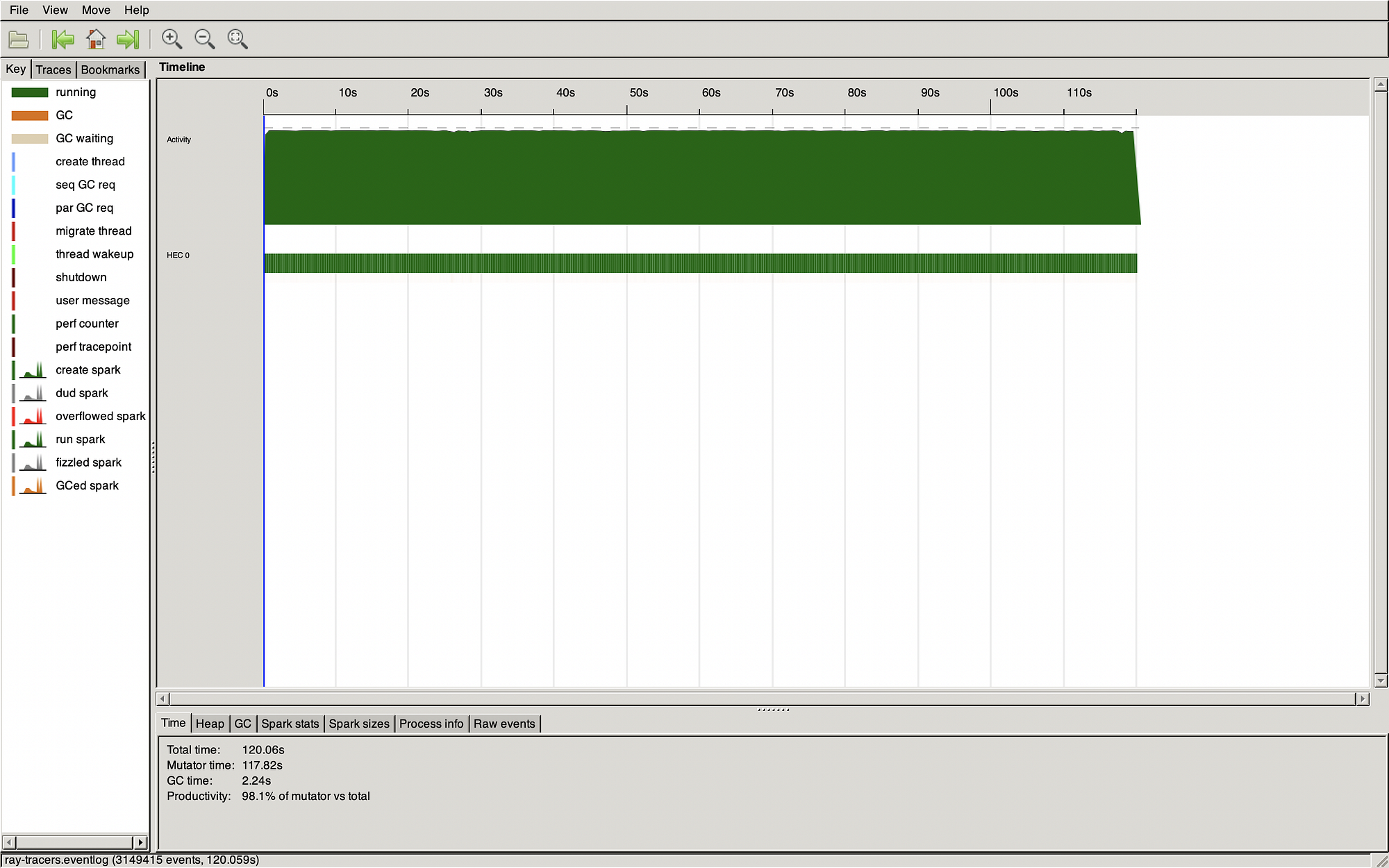
Task: Click the home center-view icon
Action: click(x=96, y=40)
